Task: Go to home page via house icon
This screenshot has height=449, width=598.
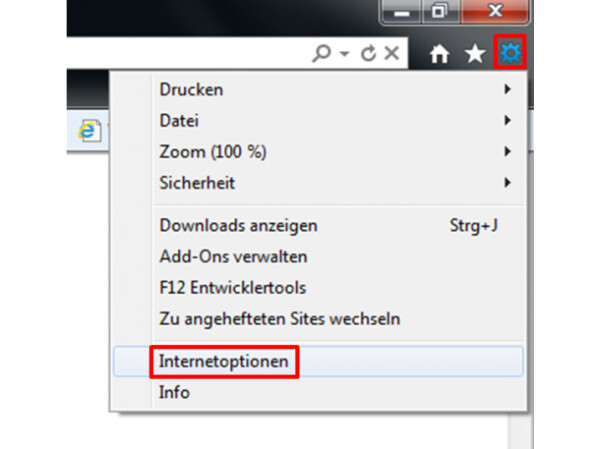Action: 439,54
